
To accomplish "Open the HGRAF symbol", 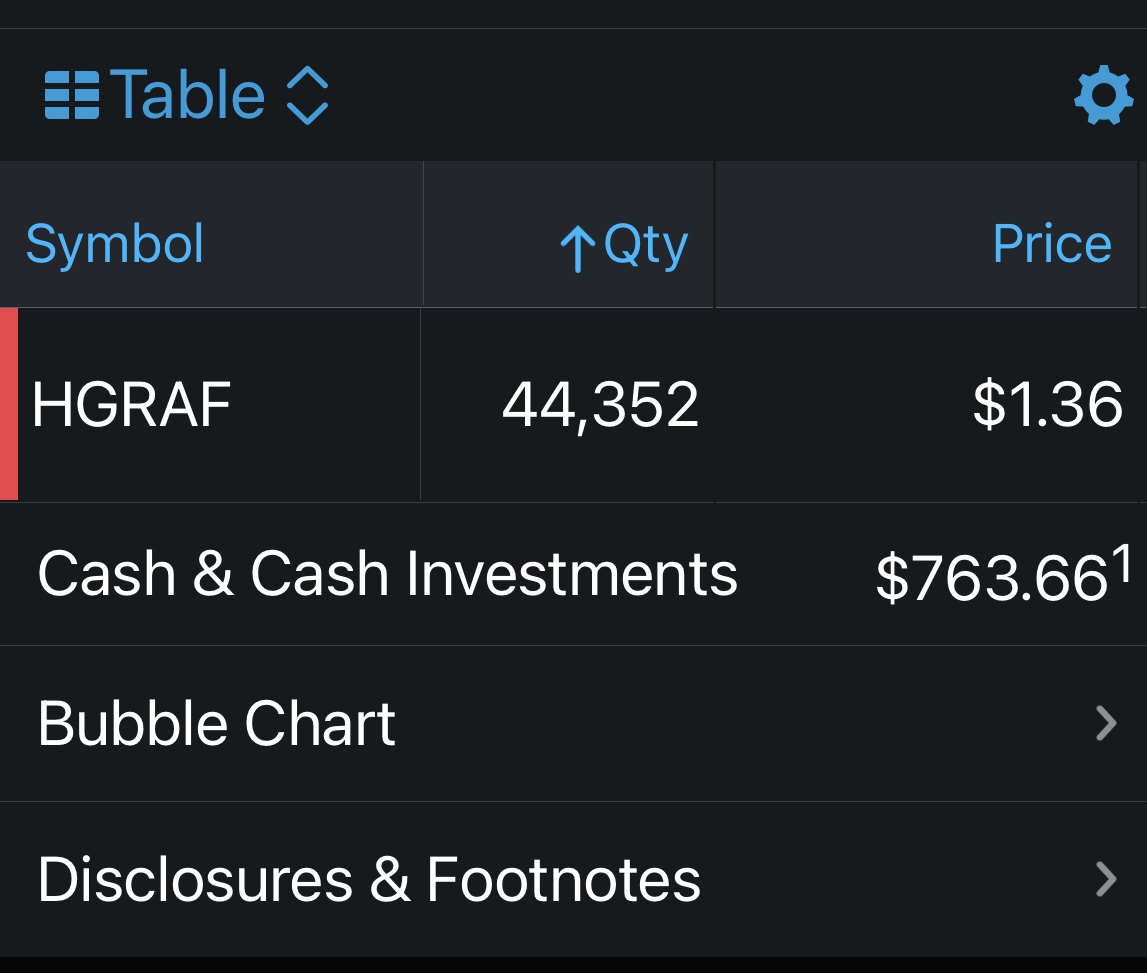I will 132,405.
